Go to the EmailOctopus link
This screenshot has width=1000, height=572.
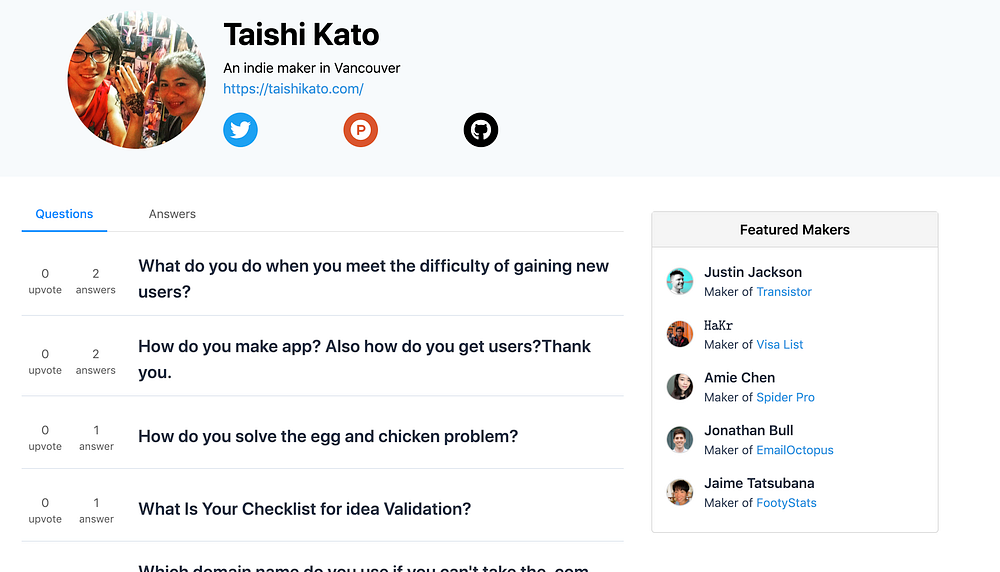coord(795,450)
